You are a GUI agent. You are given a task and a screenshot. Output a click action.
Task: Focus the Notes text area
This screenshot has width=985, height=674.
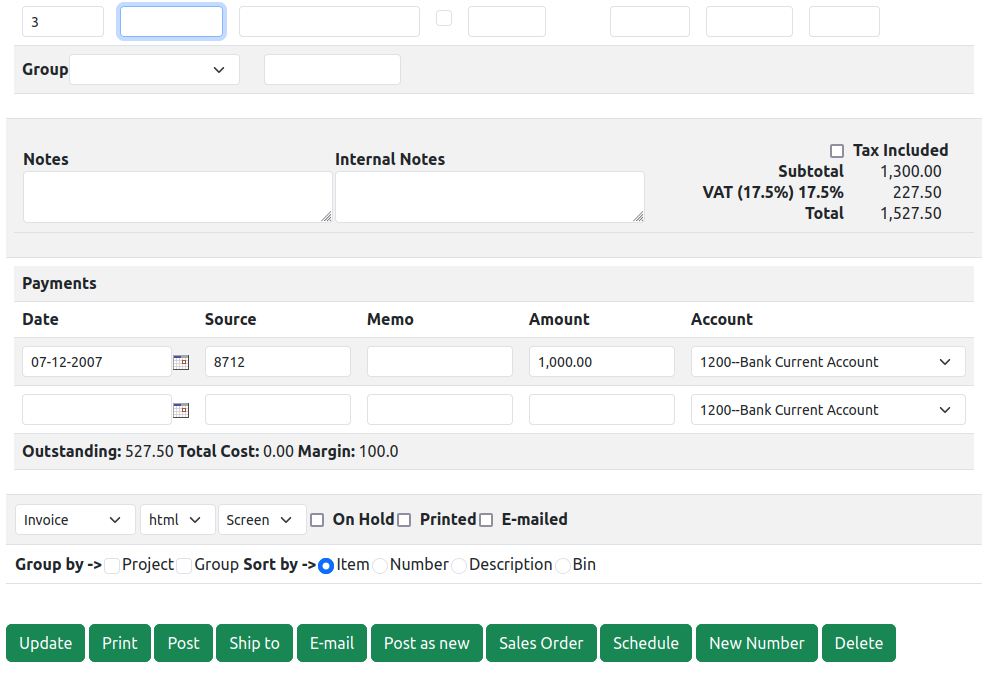pos(178,197)
